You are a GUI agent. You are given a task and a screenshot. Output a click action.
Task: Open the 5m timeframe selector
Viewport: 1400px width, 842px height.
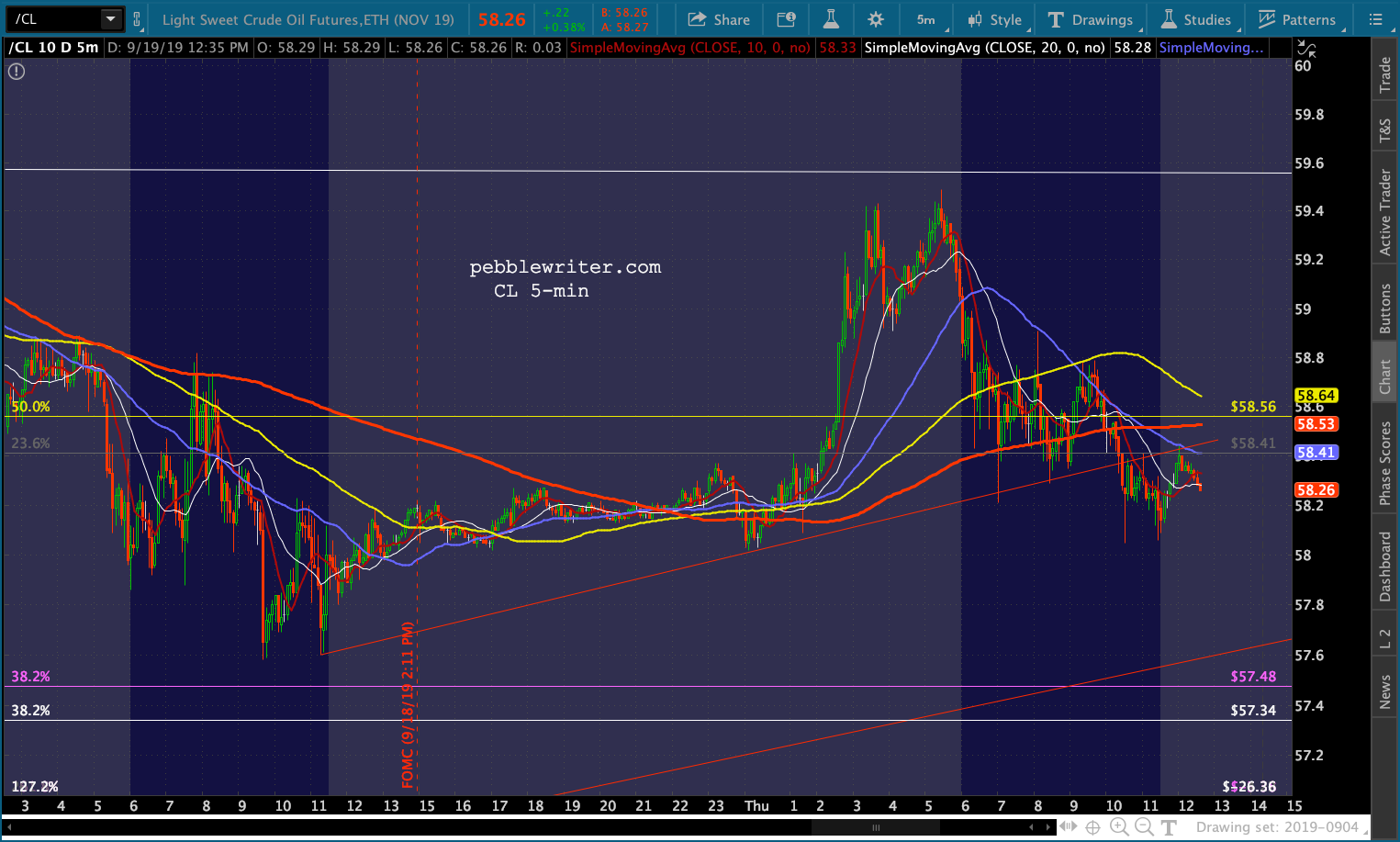click(x=926, y=19)
